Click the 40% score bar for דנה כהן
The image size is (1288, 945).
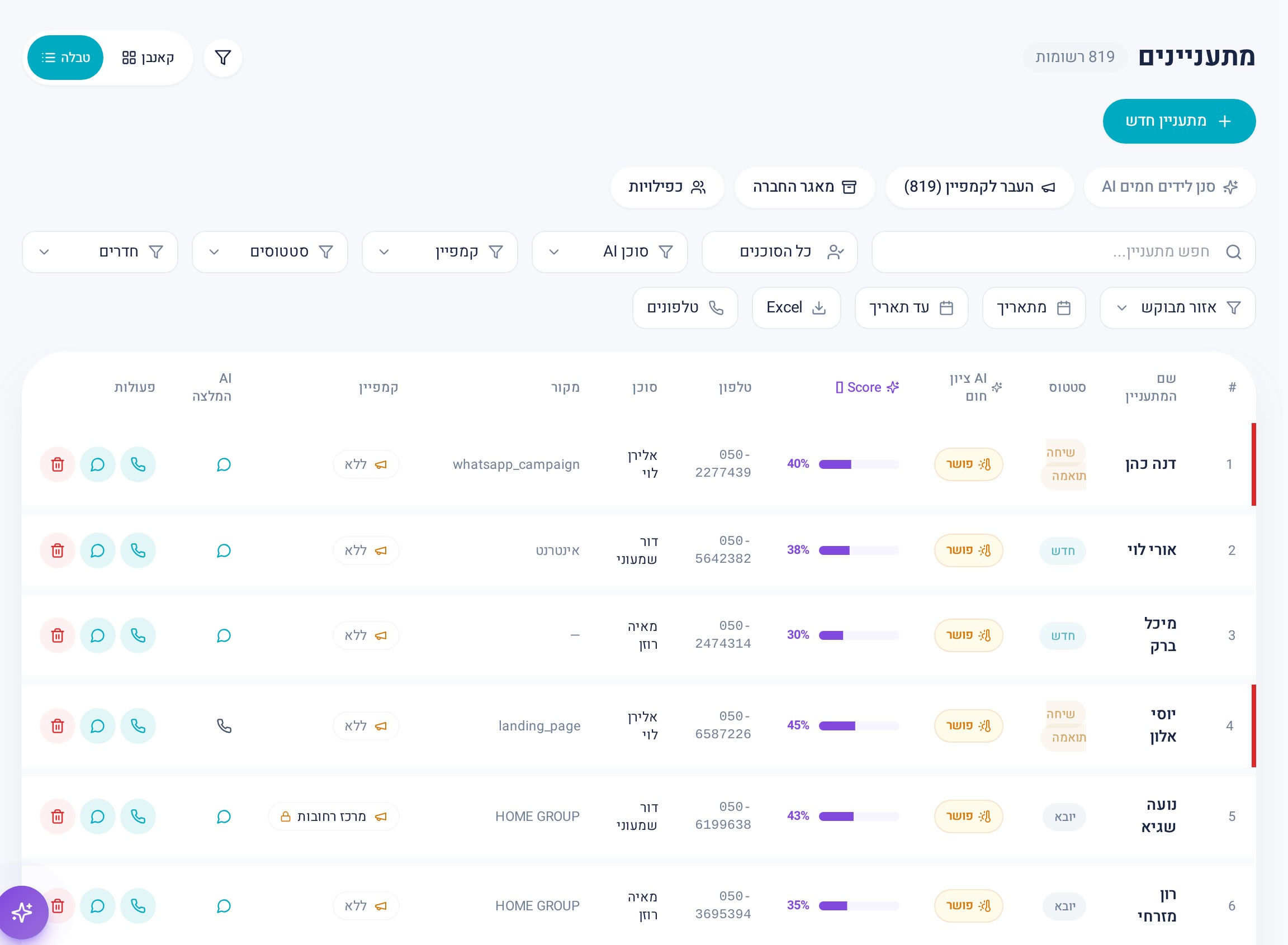(858, 464)
